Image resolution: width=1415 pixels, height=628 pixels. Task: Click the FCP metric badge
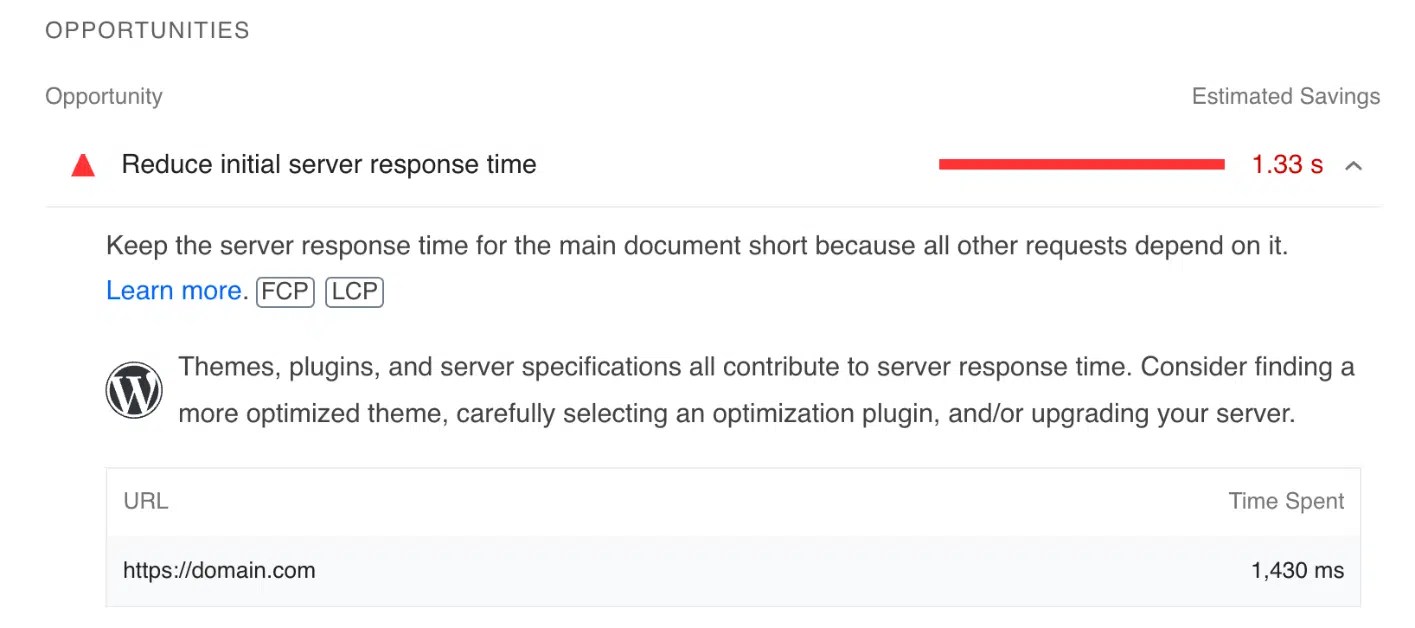click(x=285, y=291)
